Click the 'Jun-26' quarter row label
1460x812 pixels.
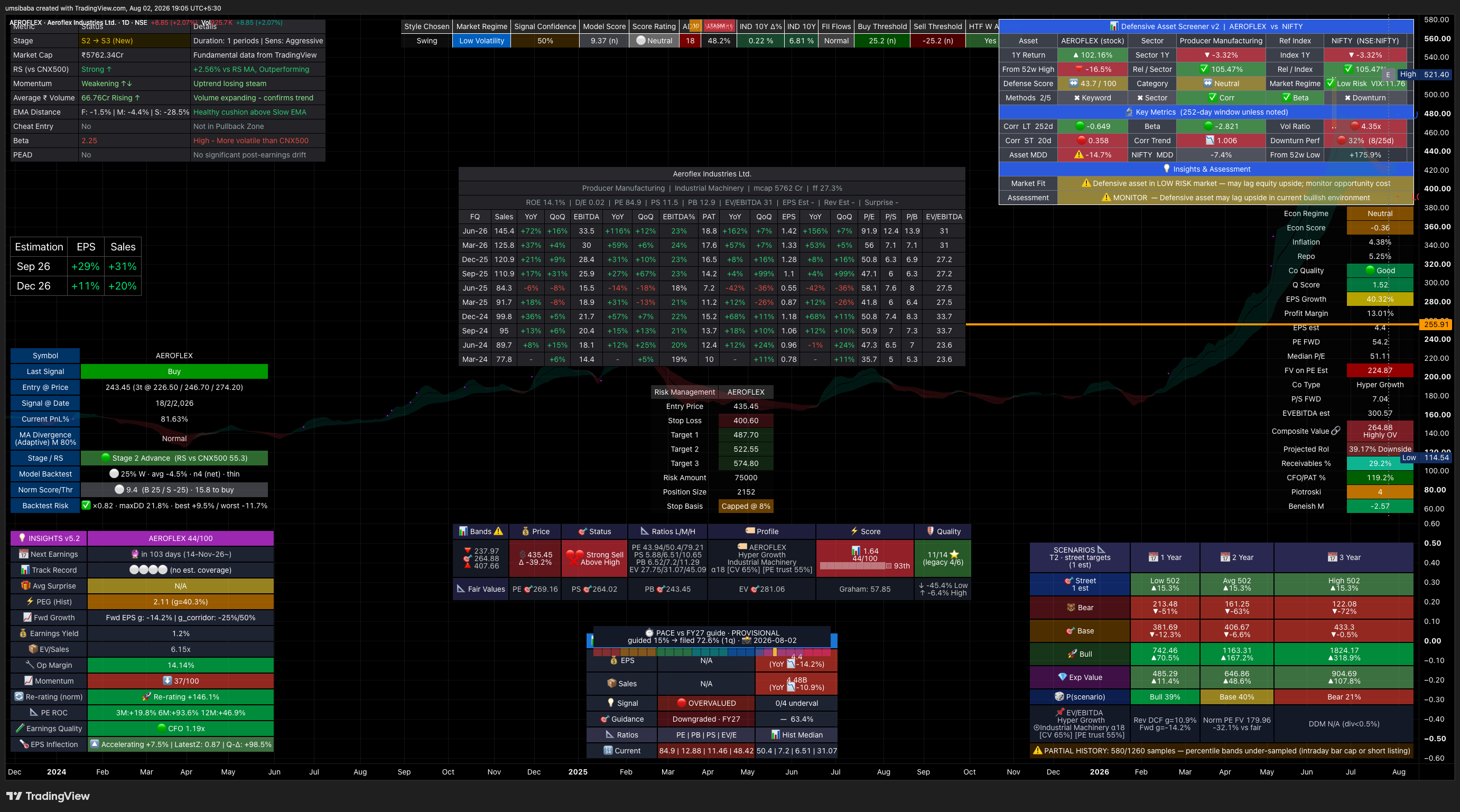click(x=475, y=231)
